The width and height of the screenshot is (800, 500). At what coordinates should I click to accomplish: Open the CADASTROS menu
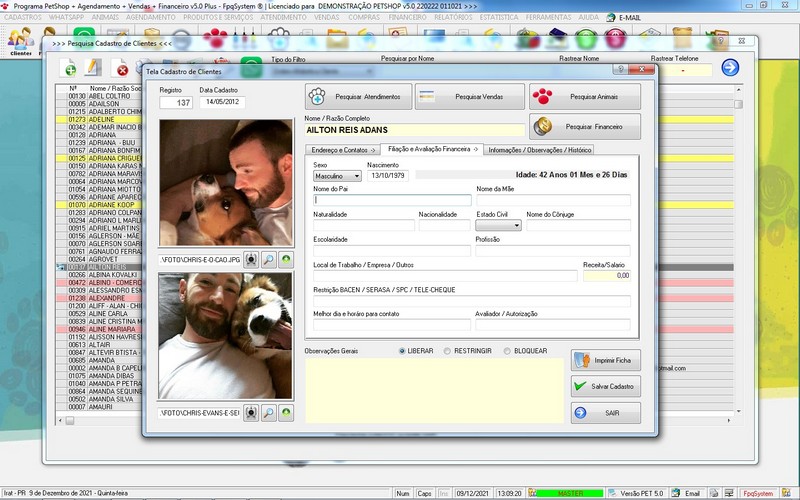(22, 17)
